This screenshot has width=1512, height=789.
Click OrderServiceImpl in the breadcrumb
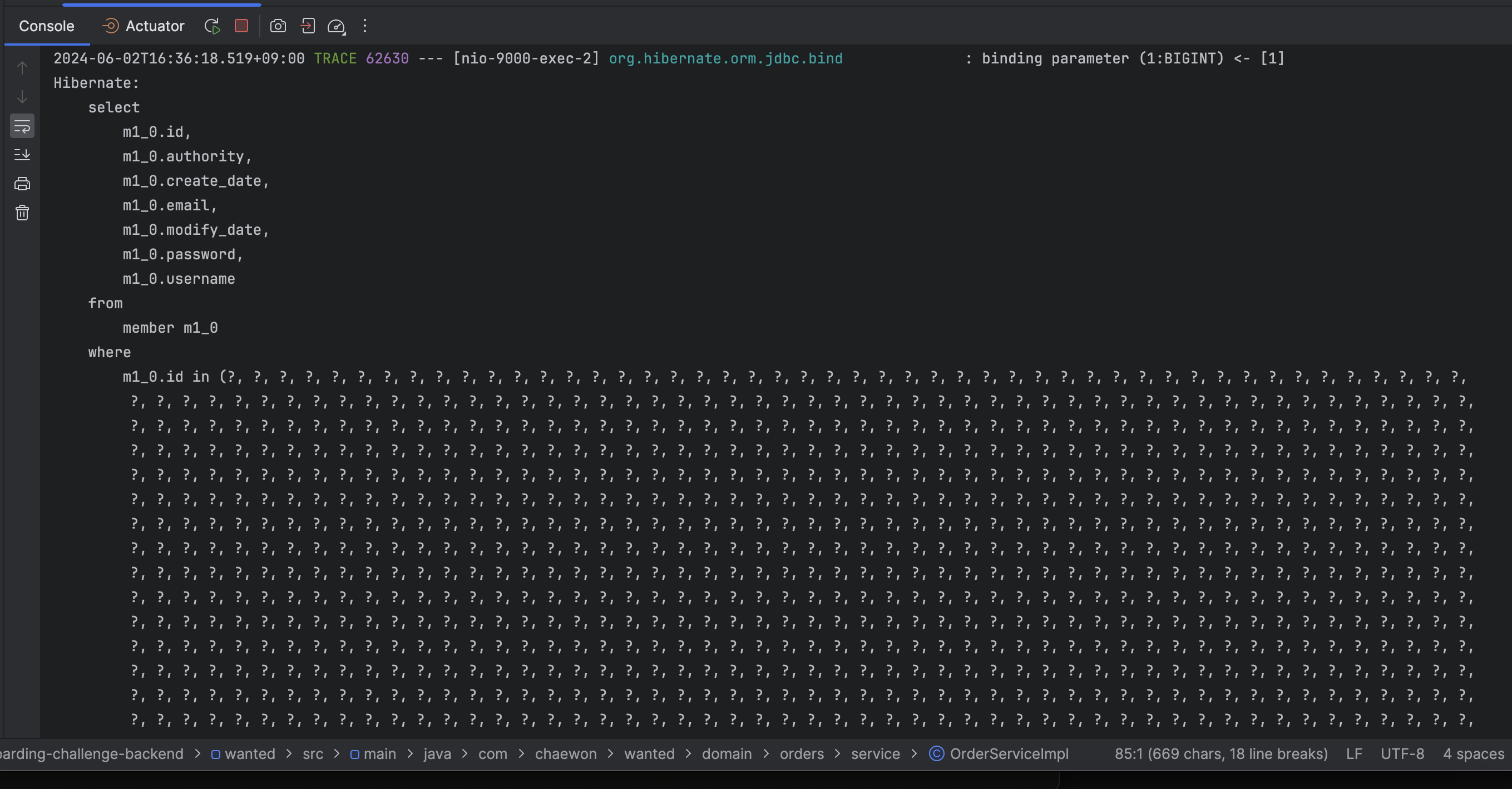tap(1009, 754)
